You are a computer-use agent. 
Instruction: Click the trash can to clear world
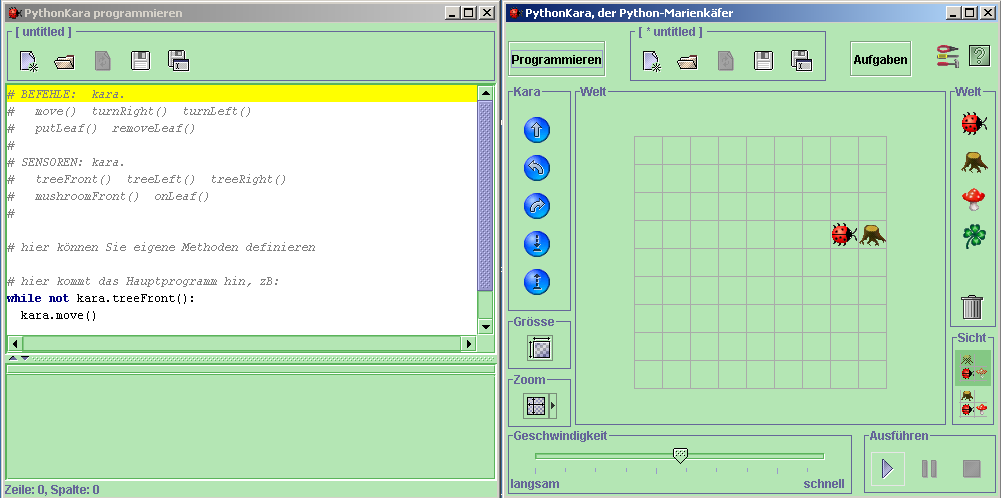(972, 306)
